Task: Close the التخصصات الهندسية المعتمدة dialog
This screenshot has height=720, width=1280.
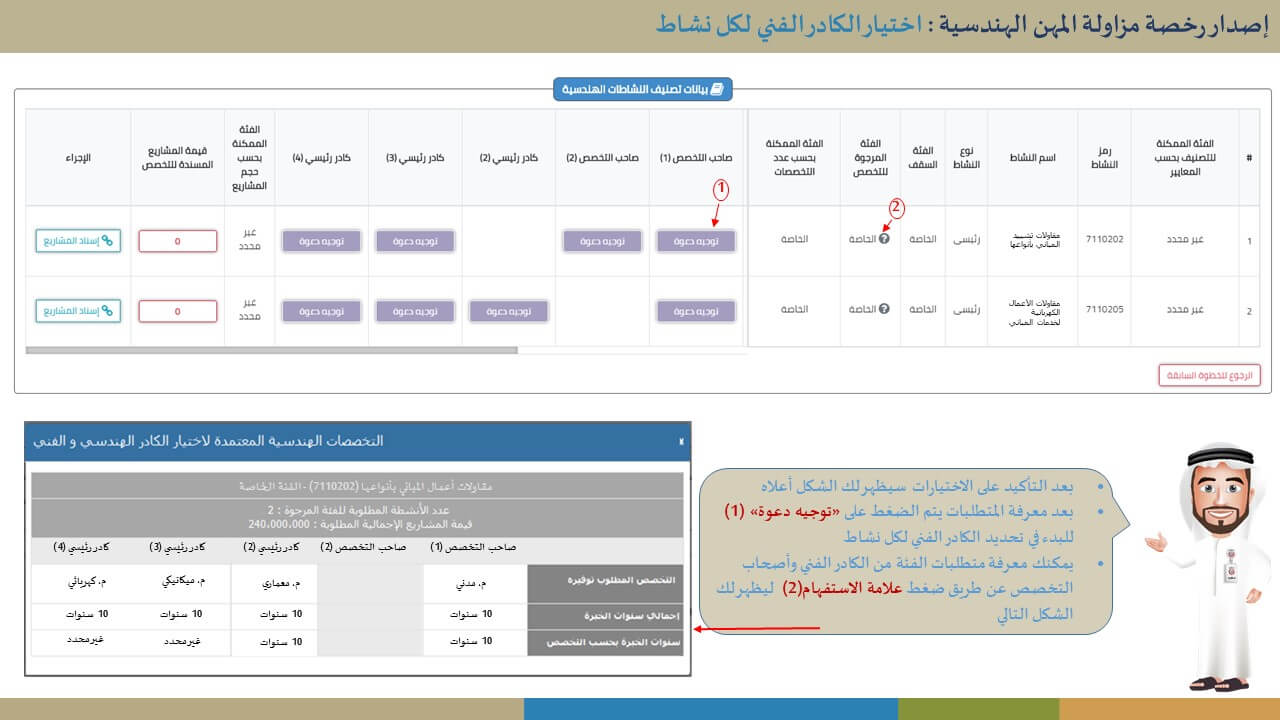Action: [681, 441]
